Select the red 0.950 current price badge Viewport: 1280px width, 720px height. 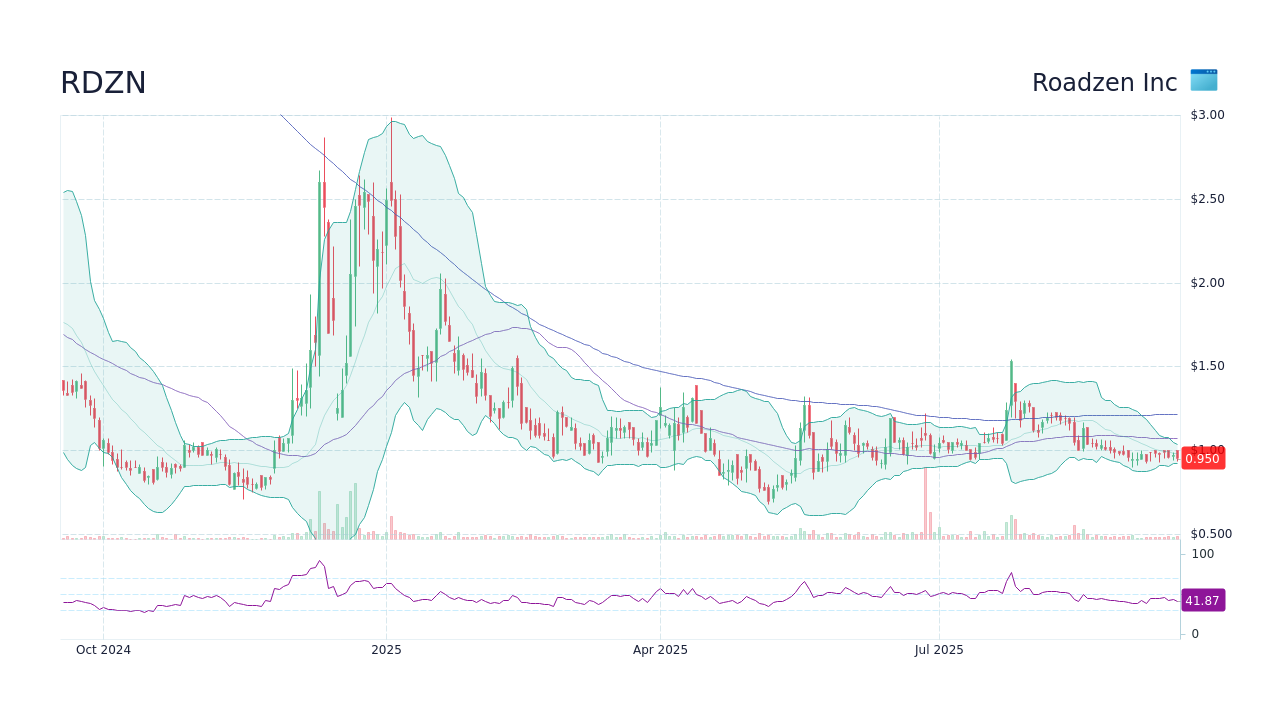(1202, 458)
